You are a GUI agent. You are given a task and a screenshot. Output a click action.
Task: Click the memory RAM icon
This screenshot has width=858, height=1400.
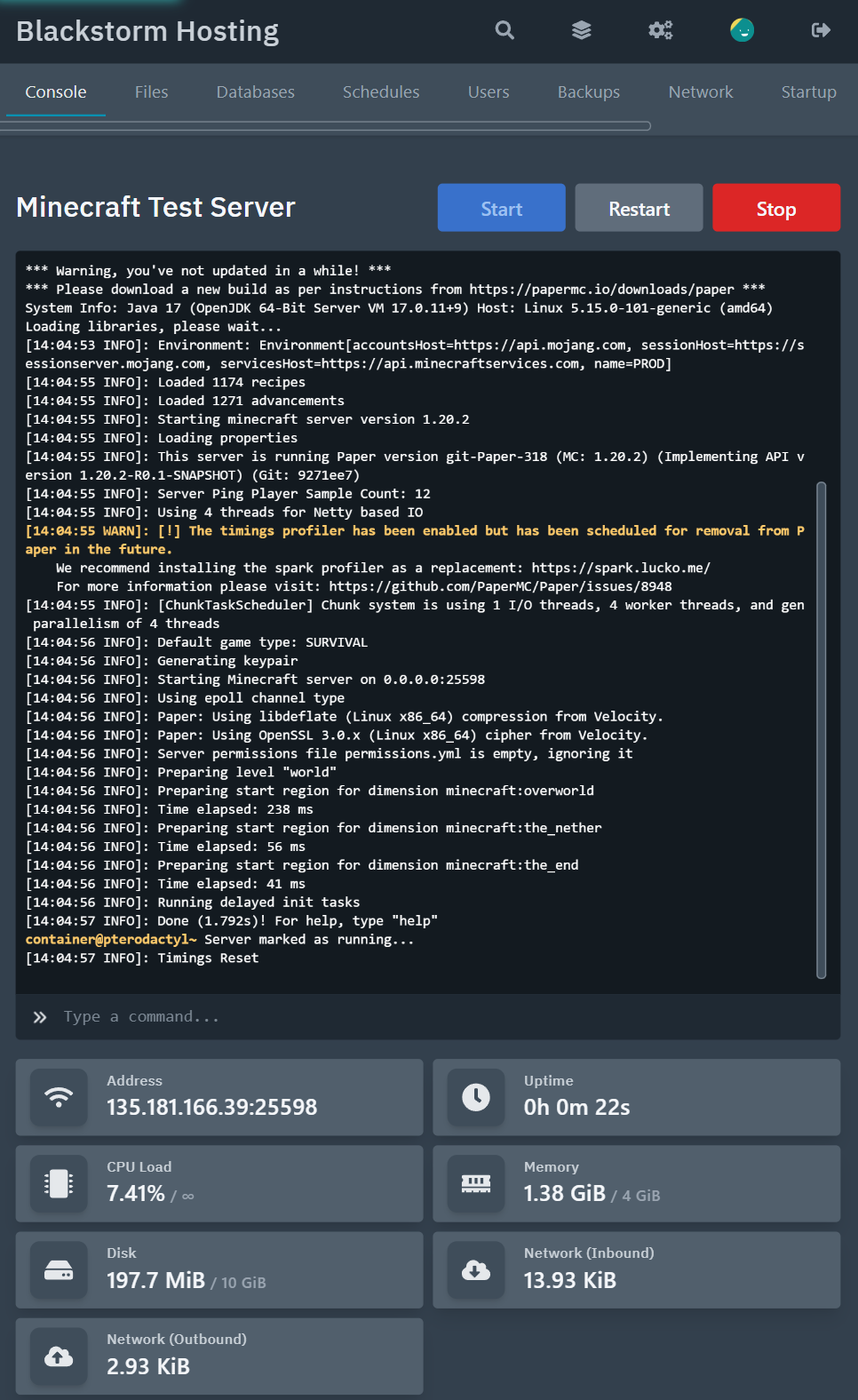point(476,1183)
